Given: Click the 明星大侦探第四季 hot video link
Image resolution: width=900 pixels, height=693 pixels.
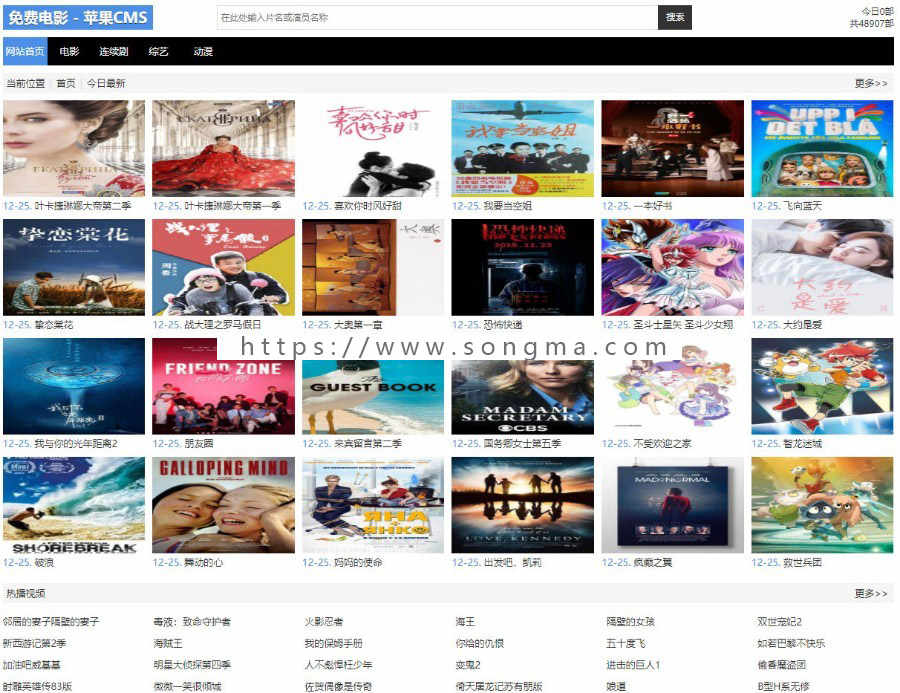Looking at the screenshot, I should pyautogui.click(x=192, y=665).
